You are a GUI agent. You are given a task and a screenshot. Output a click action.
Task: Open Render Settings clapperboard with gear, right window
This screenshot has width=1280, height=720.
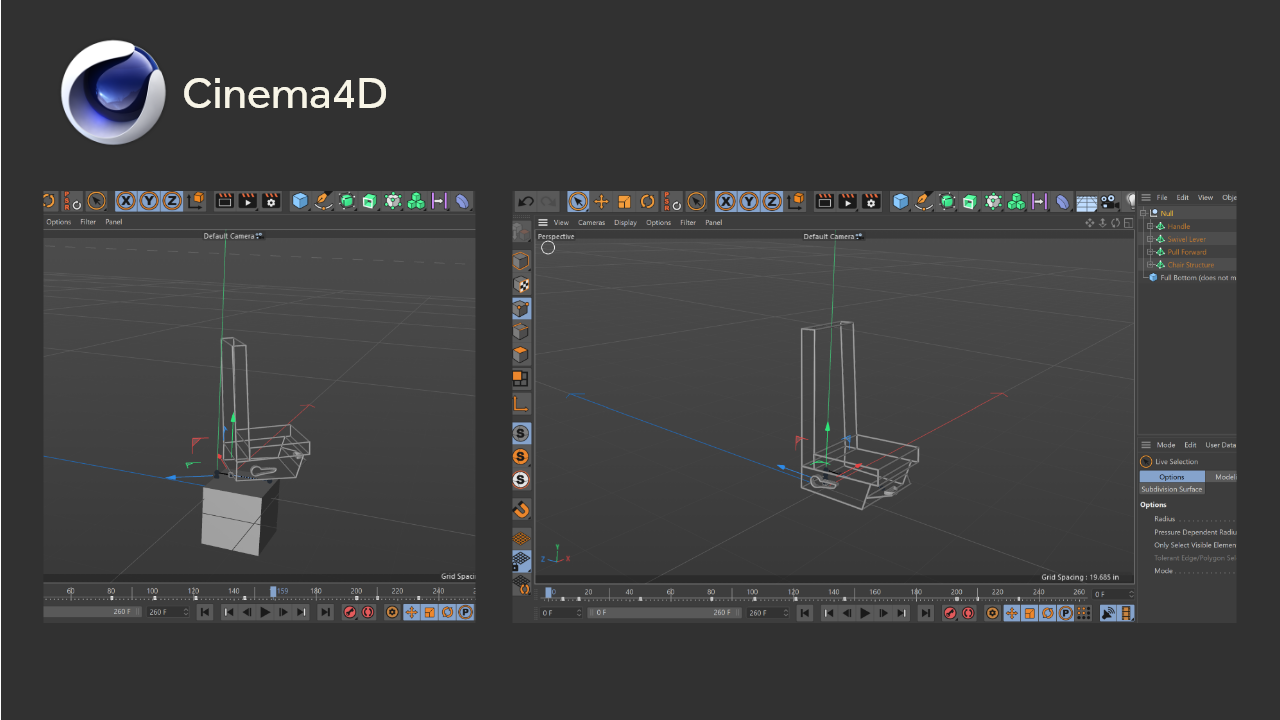[871, 202]
